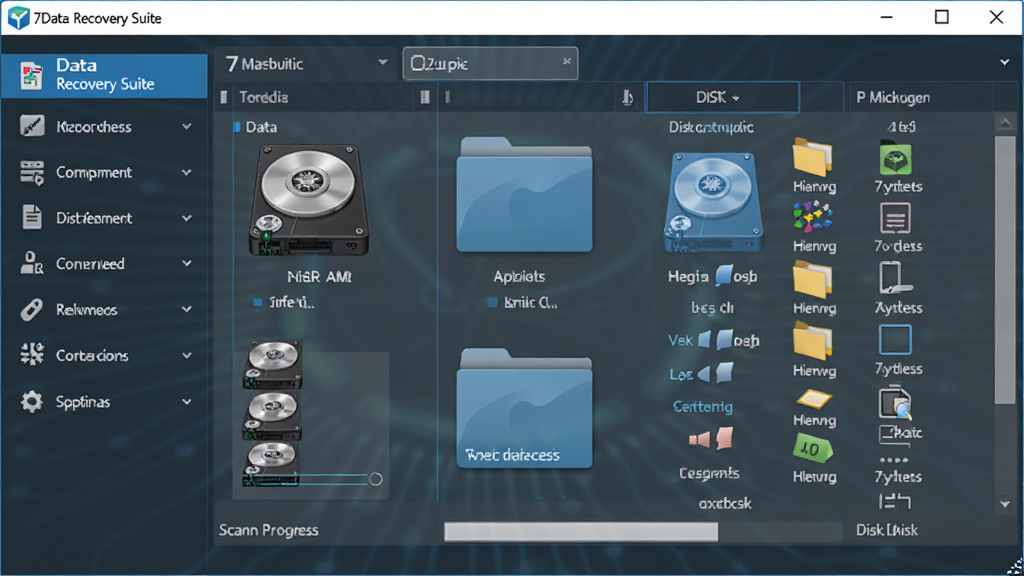
Task: Click the first Hienvg folder icon
Action: click(x=813, y=157)
